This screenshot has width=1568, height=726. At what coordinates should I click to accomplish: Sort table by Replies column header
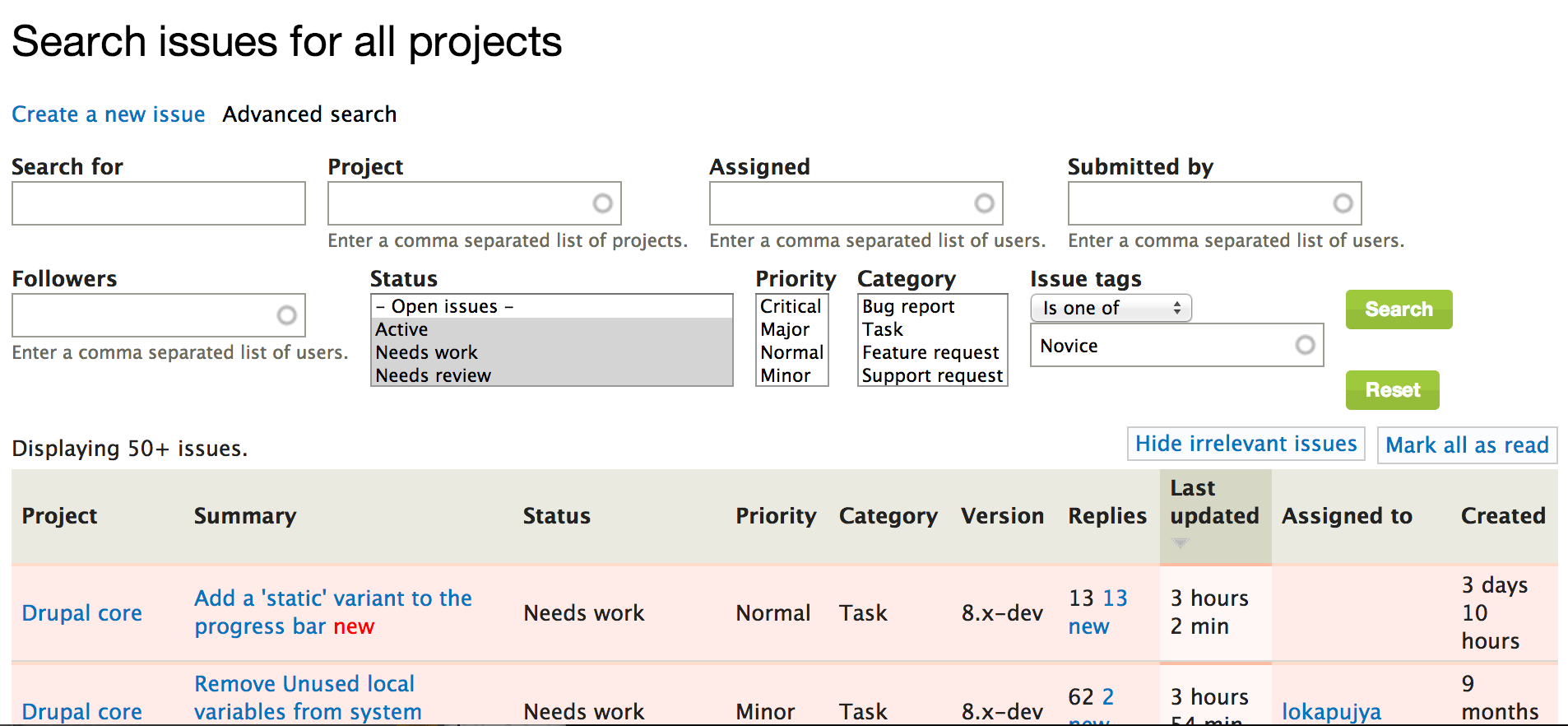point(1107,516)
